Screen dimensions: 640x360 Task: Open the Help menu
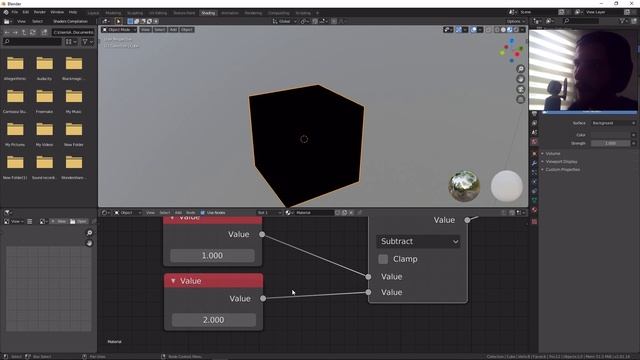coord(73,12)
